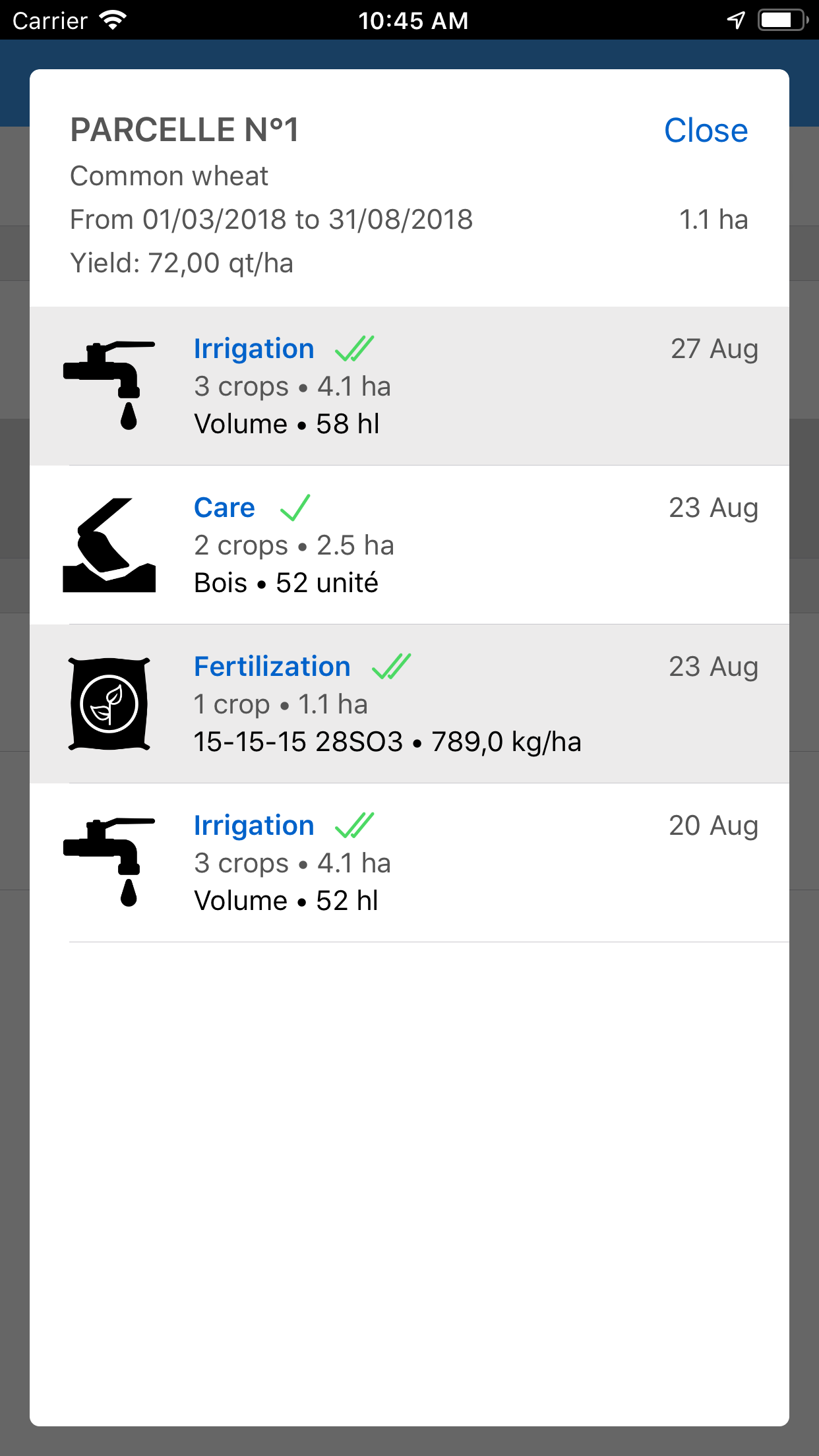Image resolution: width=819 pixels, height=1456 pixels.
Task: Open the Irrigation entry with 52 hl
Action: click(254, 826)
